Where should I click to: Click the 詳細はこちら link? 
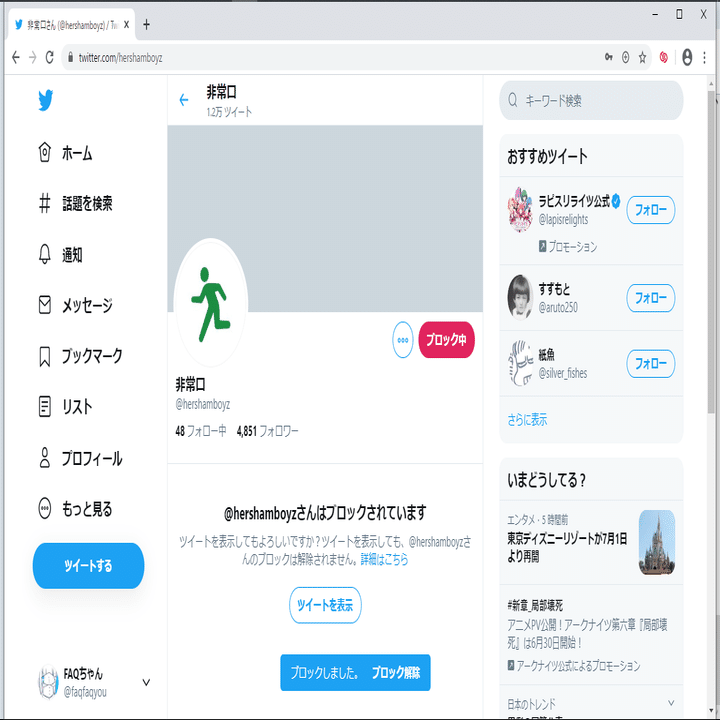coord(384,559)
